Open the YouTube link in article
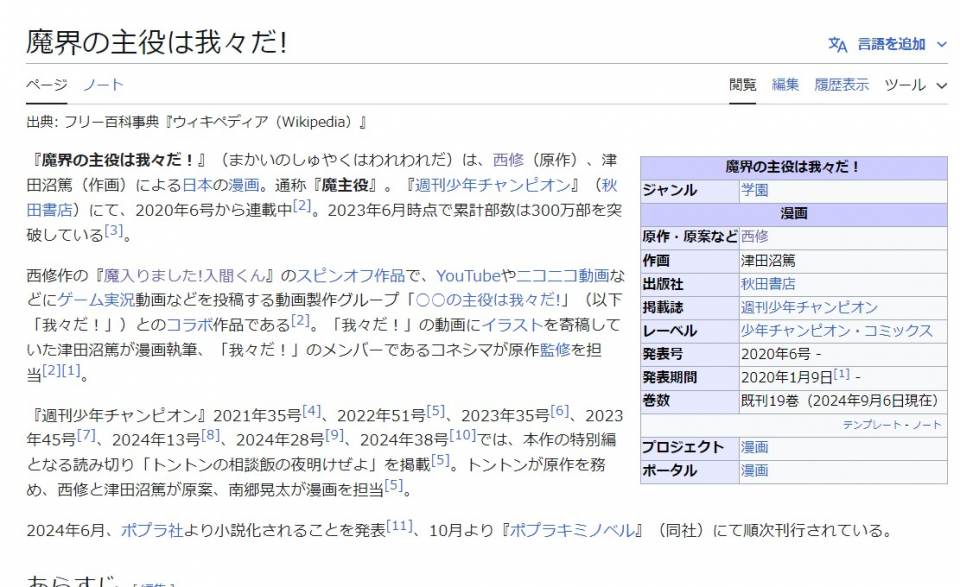 [x=468, y=275]
